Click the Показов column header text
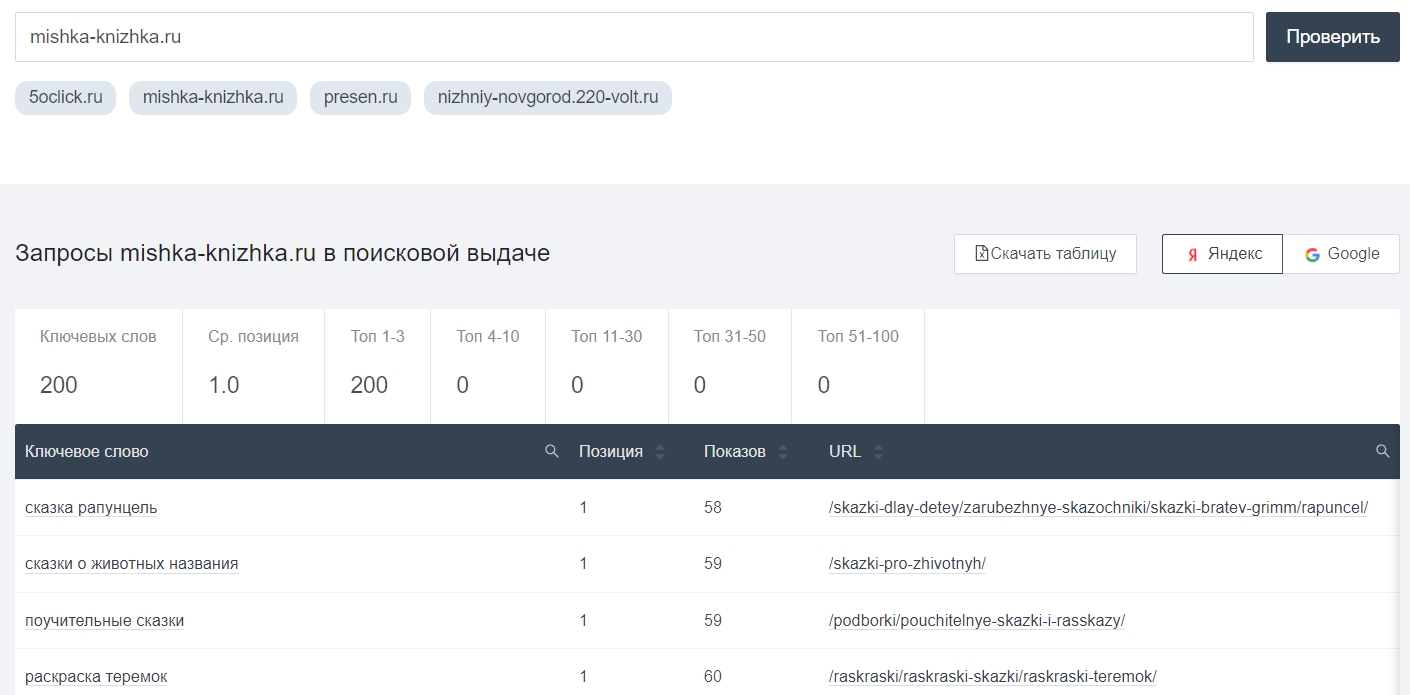1410x695 pixels. [x=735, y=452]
